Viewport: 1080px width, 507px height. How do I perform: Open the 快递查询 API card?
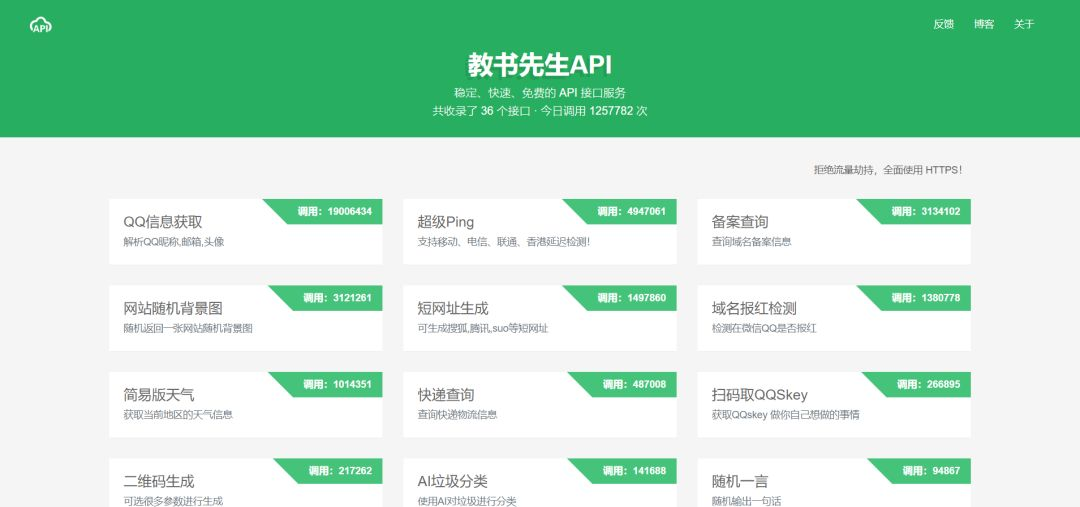click(539, 404)
